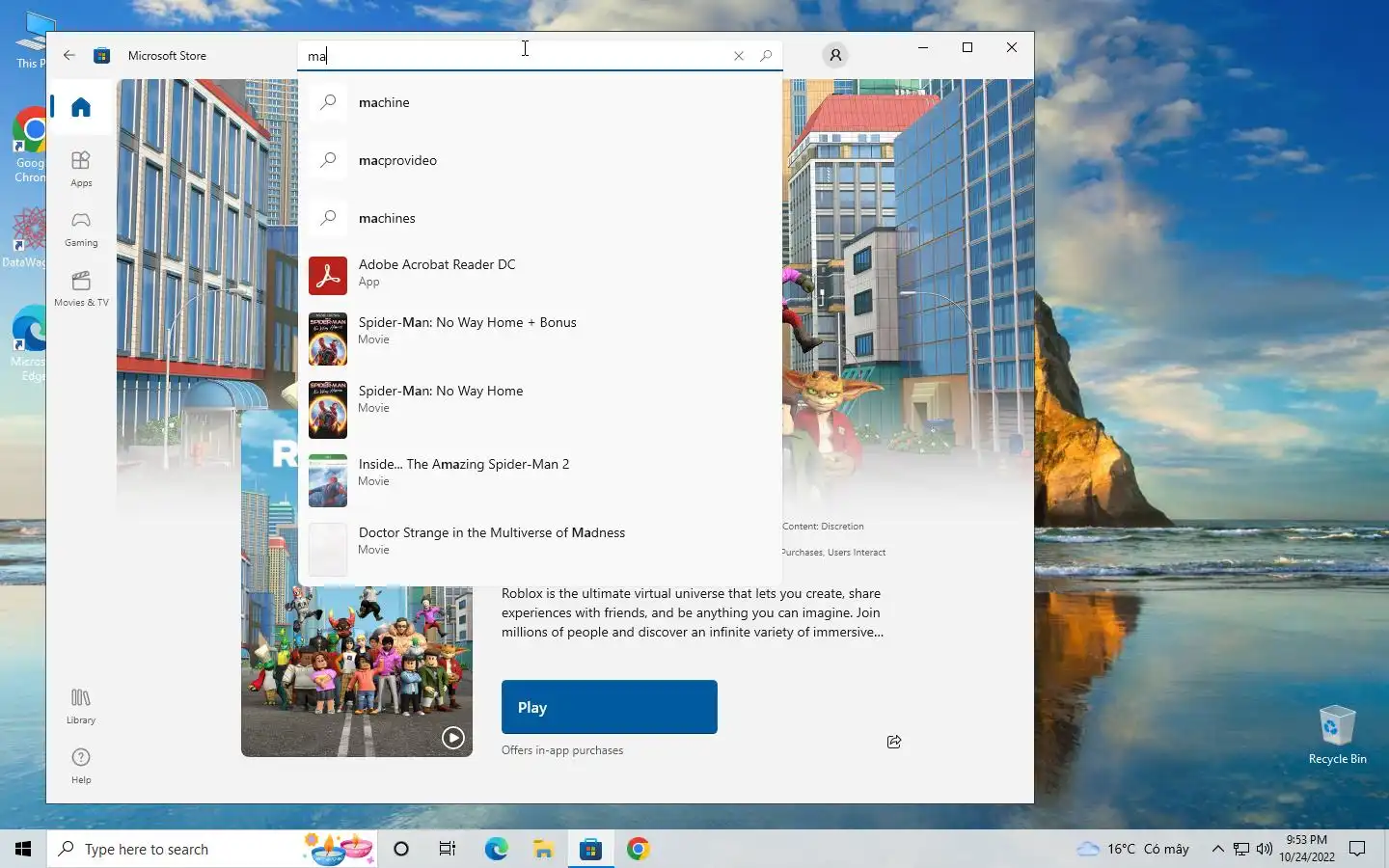Screen dimensions: 1389x868
Task: Show hidden system tray icons chevron
Action: (1217, 849)
